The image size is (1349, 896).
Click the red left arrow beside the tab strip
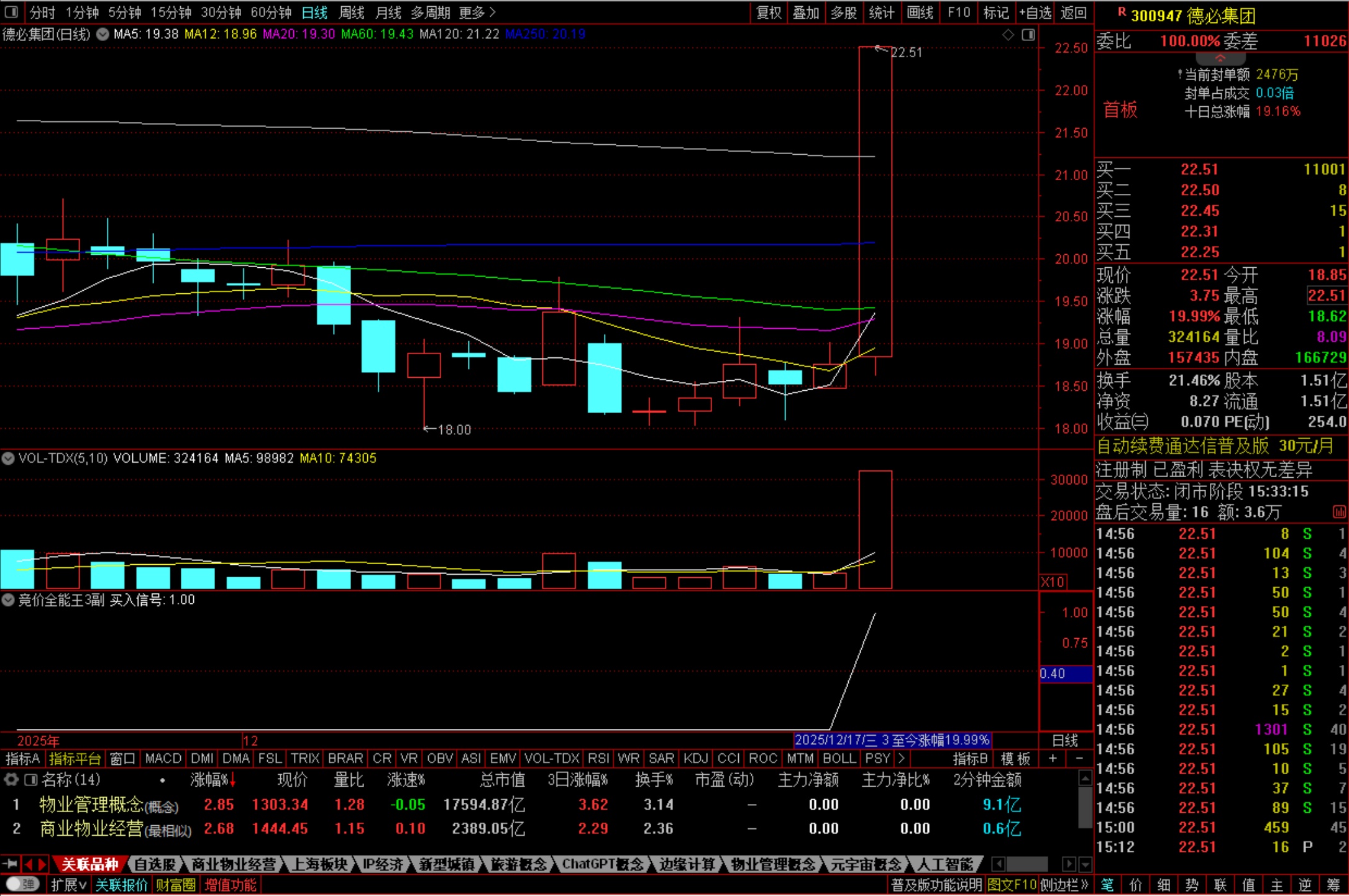(29, 864)
